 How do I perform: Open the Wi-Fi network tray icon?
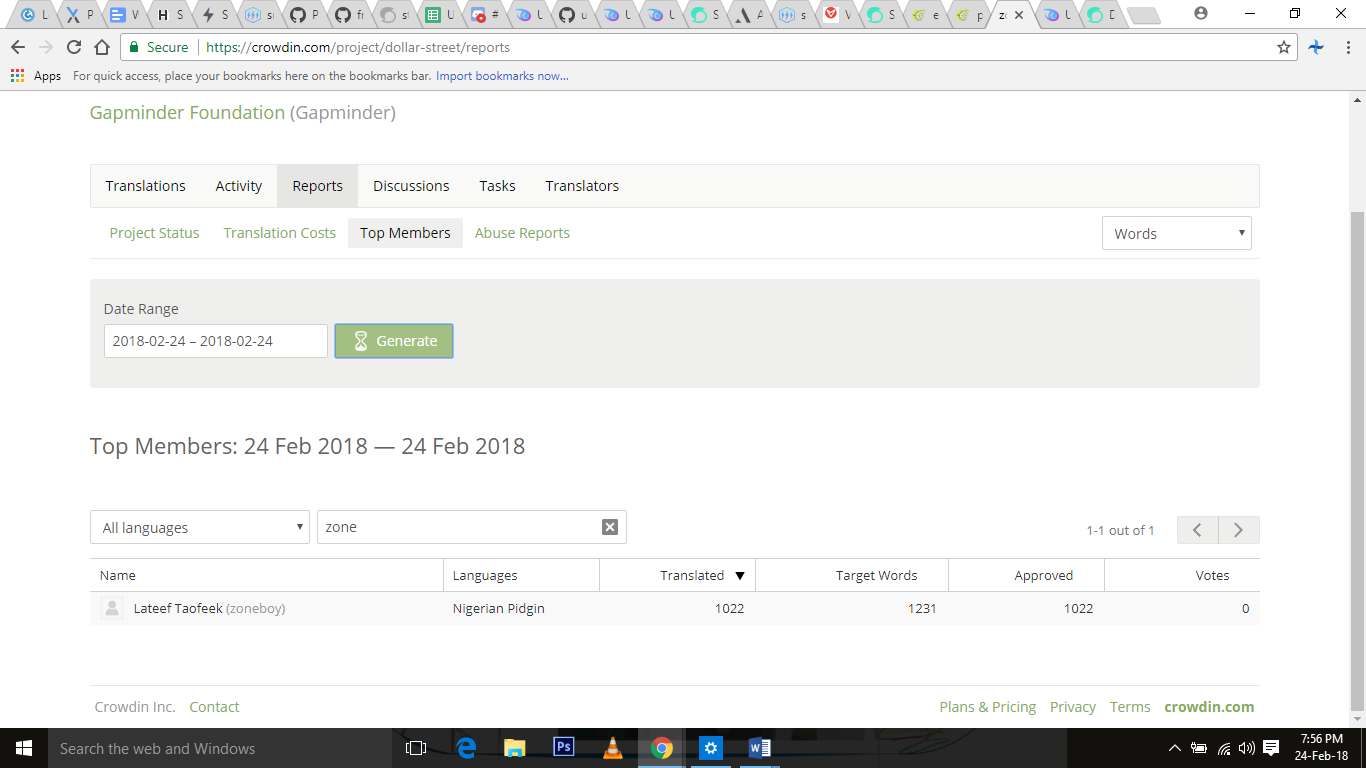click(x=1224, y=748)
